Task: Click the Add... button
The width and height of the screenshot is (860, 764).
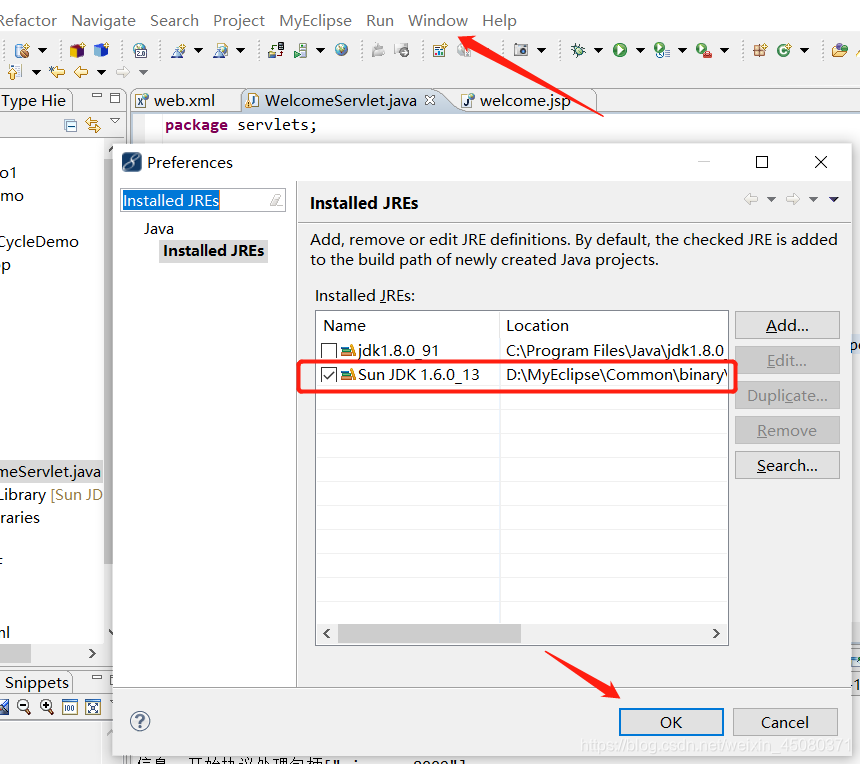Action: 787,325
